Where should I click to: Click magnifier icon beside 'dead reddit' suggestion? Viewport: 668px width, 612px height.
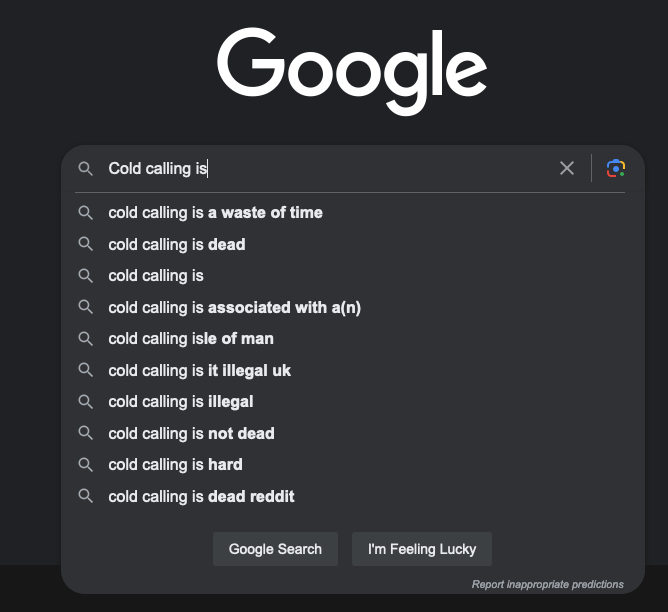pyautogui.click(x=86, y=496)
